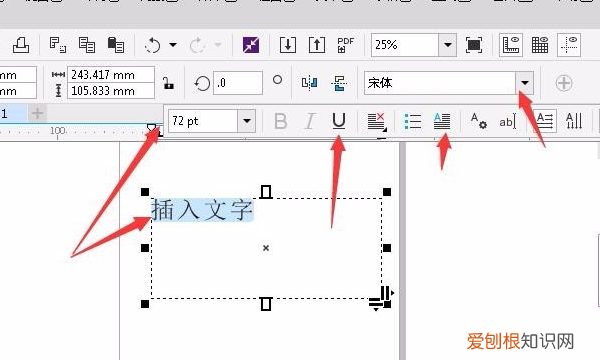Open the text properties docker
Viewport: 600px width, 360px height.
[478, 121]
